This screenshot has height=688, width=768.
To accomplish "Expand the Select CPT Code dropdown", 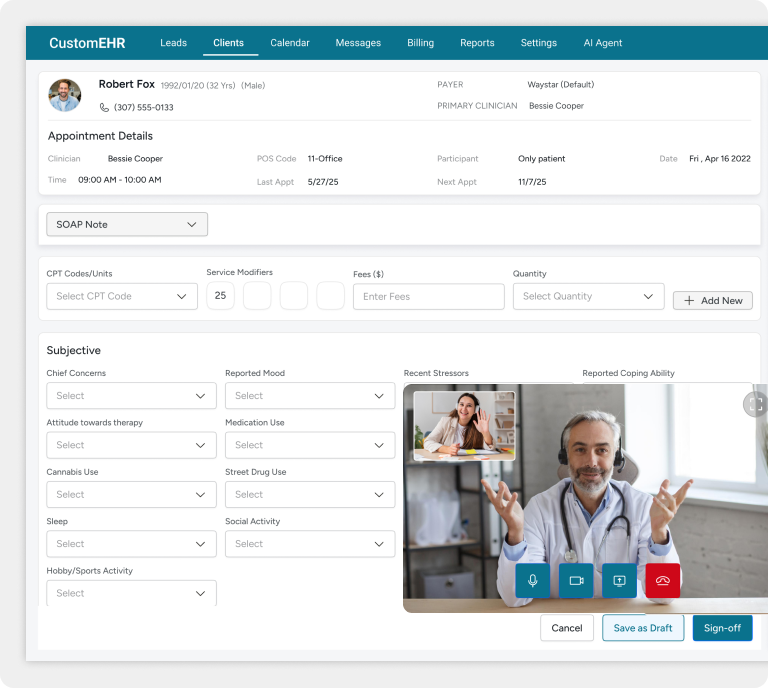I will coord(122,296).
